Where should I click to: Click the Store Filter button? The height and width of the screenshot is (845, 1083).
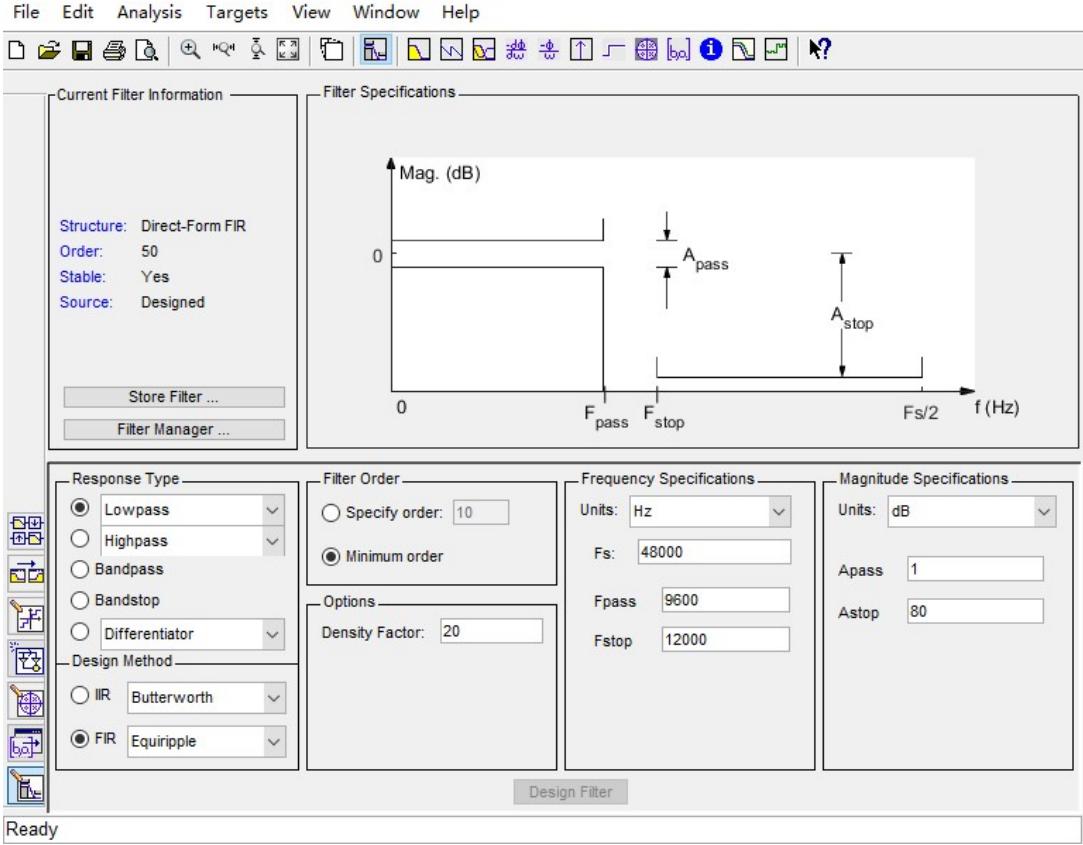pos(174,397)
